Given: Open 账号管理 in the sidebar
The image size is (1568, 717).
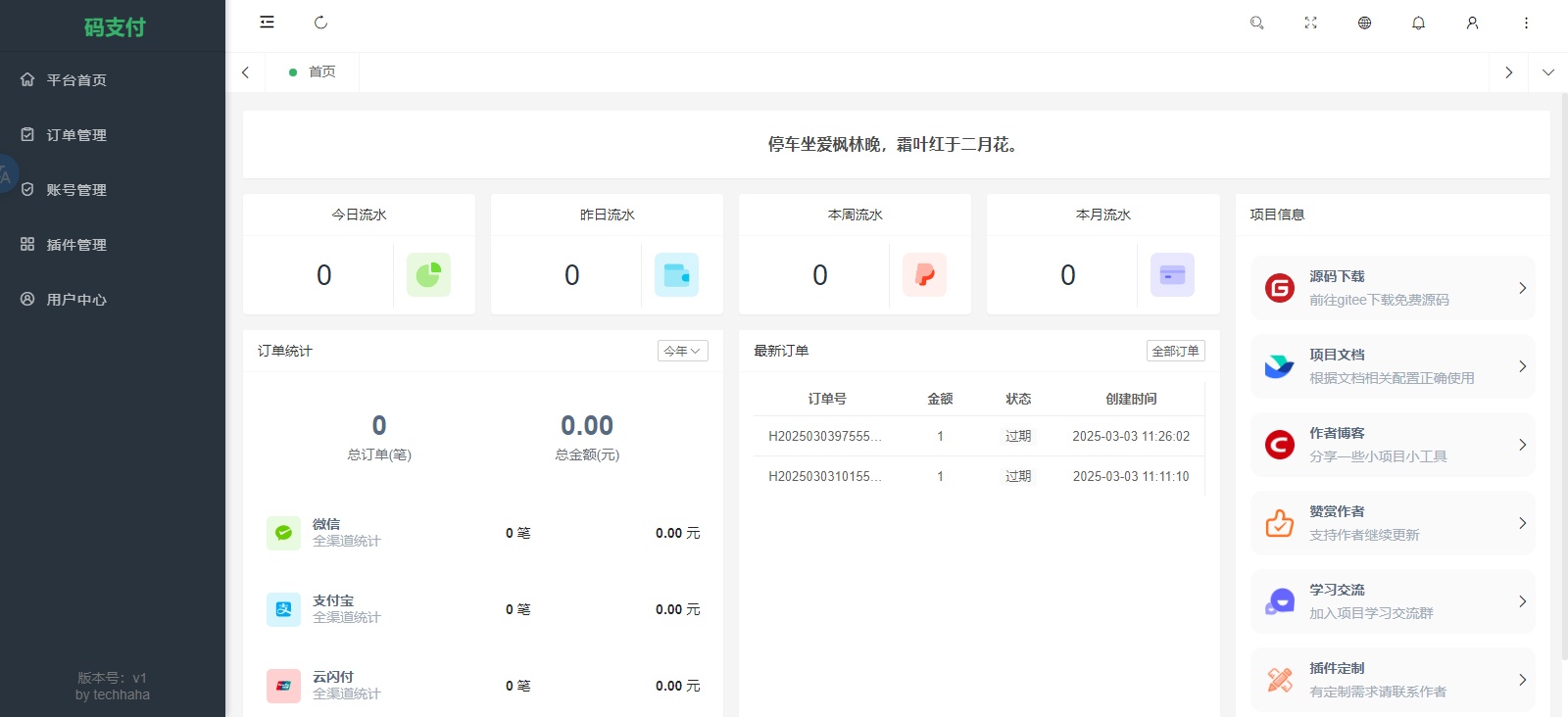Looking at the screenshot, I should click(113, 189).
